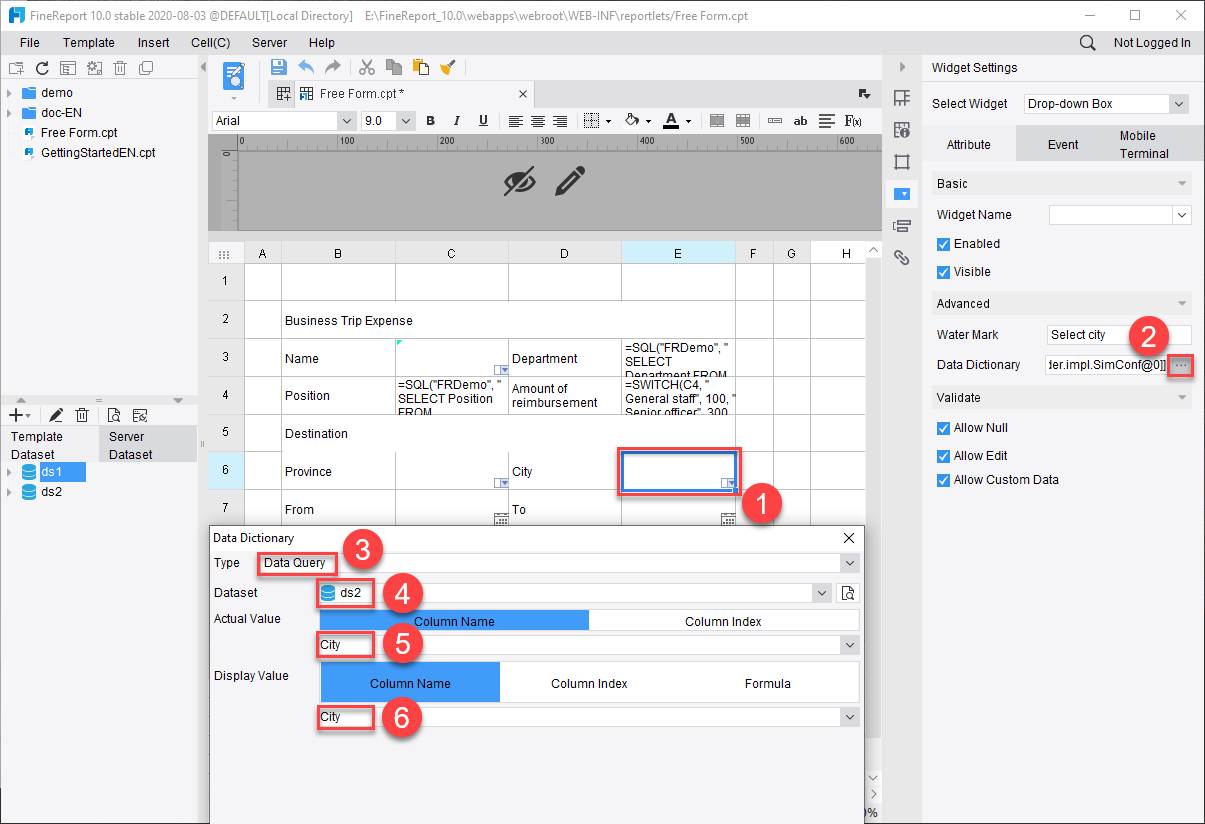Viewport: 1205px width, 824px height.
Task: Click the new folder icon in file panel
Action: click(16, 68)
